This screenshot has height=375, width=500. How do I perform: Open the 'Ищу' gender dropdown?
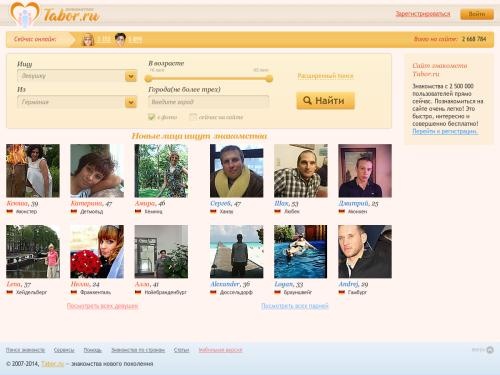[77, 76]
